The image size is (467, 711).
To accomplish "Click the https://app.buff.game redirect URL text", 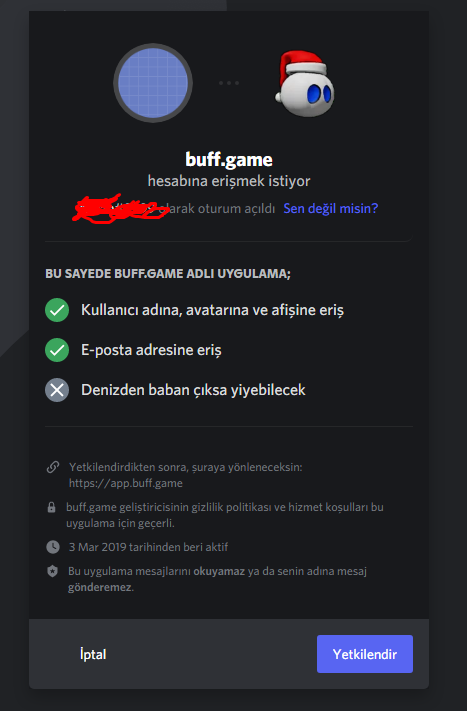I will pos(126,483).
